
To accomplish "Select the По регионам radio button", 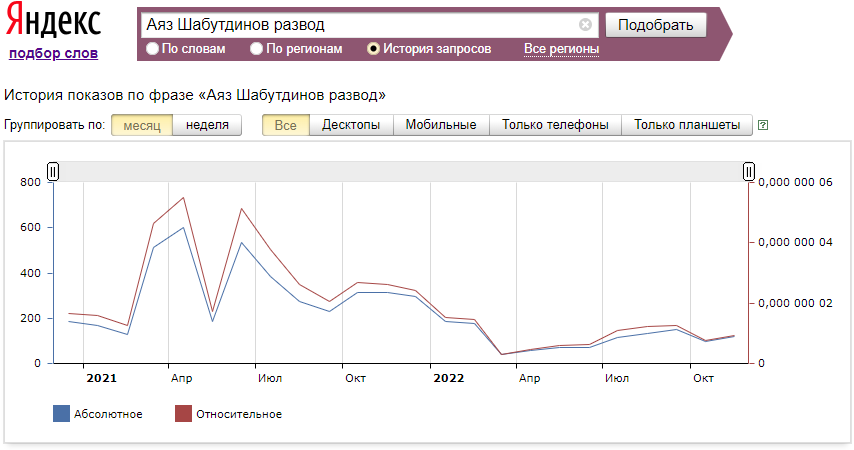I will click(257, 48).
